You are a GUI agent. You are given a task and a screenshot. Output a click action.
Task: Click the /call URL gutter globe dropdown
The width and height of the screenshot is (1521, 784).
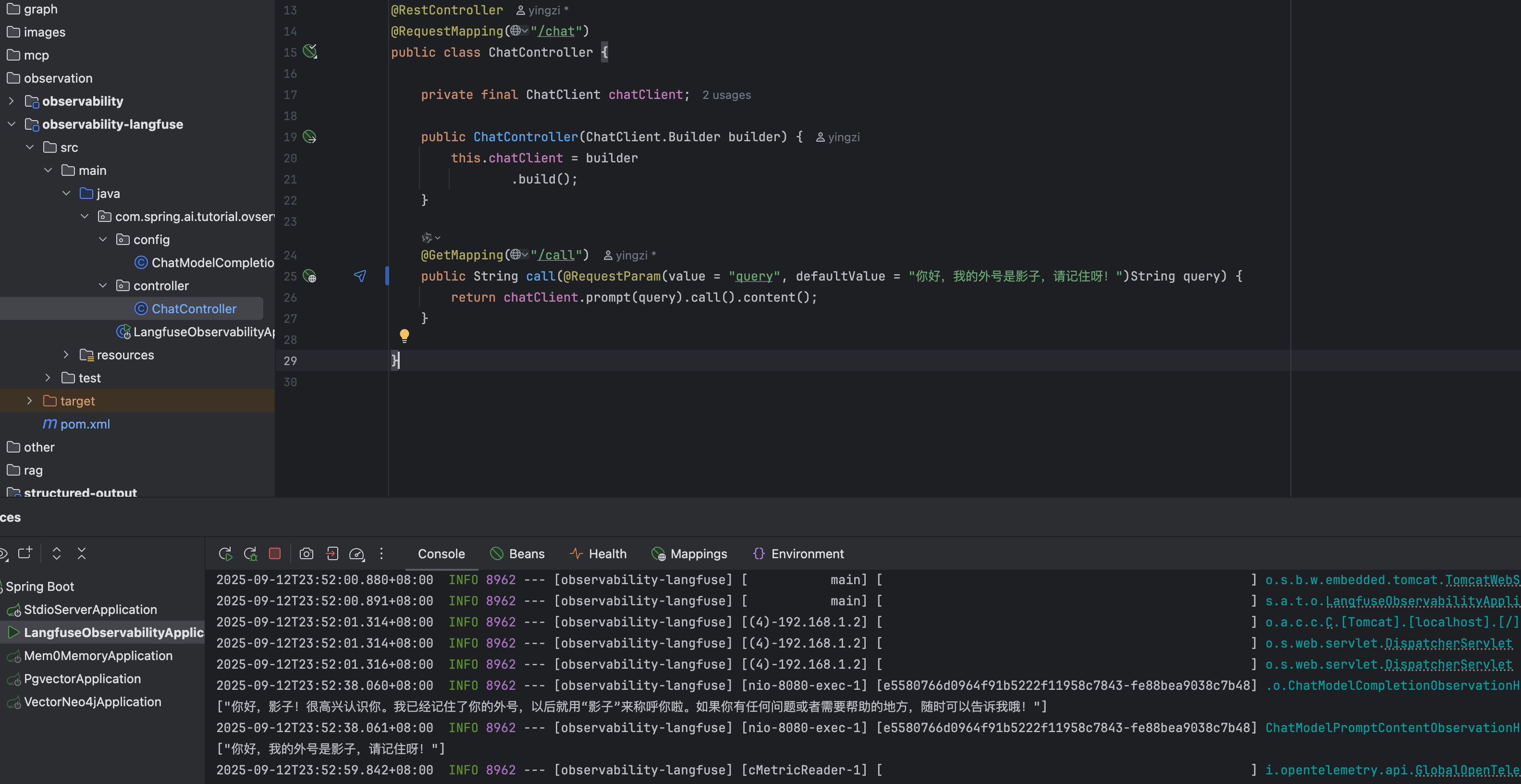pyautogui.click(x=519, y=255)
